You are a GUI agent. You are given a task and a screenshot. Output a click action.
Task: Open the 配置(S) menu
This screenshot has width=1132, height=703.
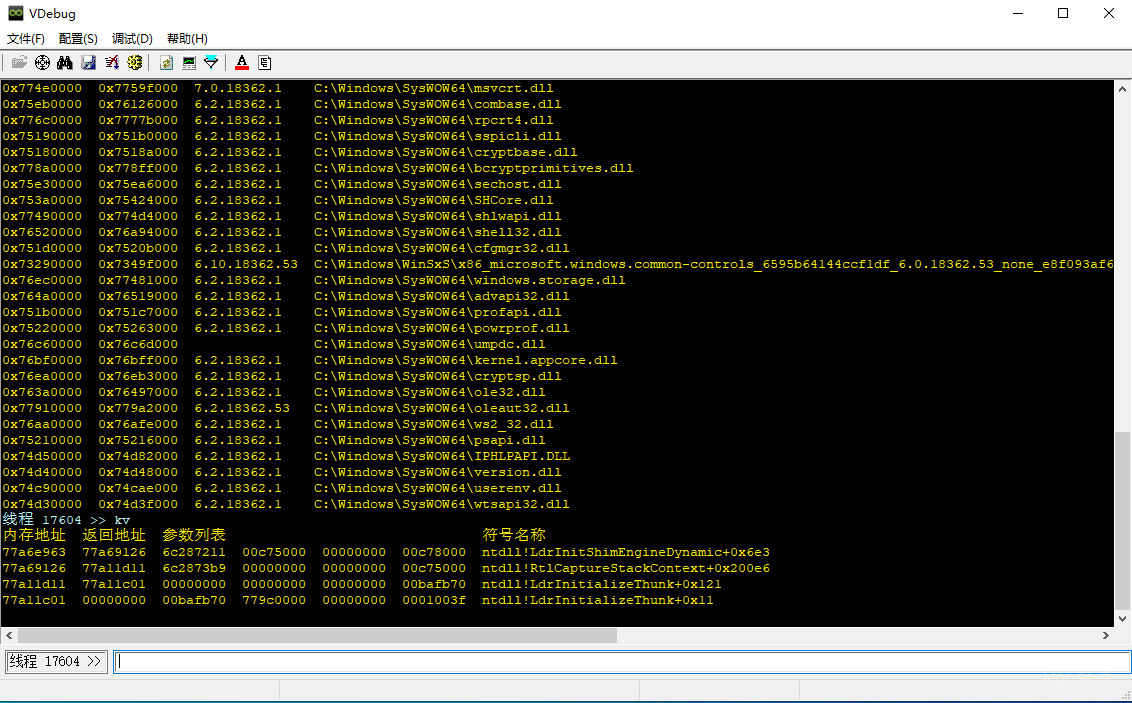pos(78,39)
